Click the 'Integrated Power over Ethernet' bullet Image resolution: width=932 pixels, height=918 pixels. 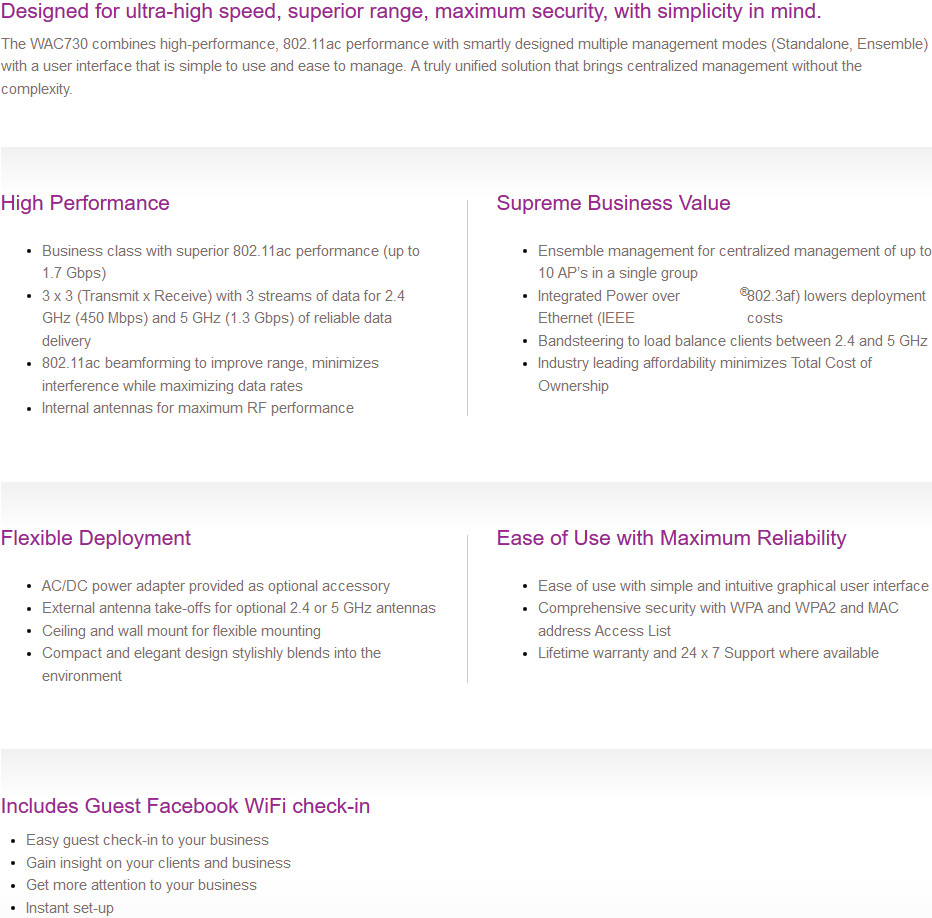click(732, 307)
